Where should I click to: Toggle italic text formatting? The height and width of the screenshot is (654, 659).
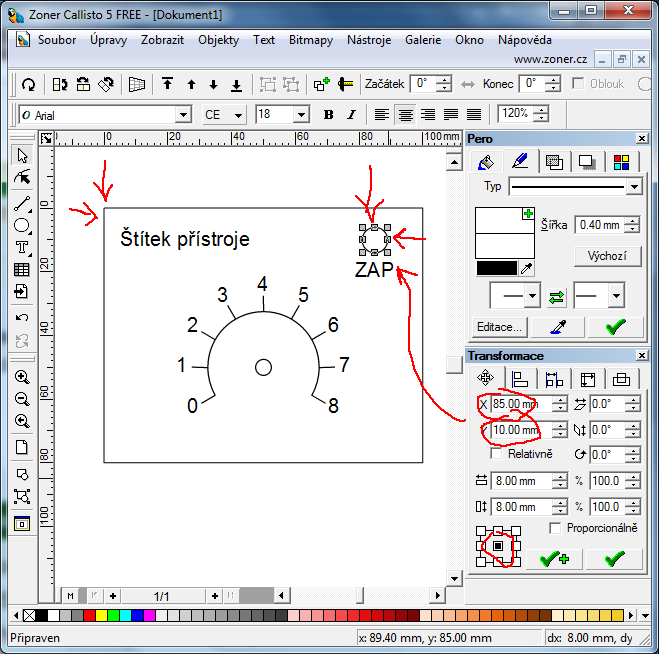[x=351, y=114]
